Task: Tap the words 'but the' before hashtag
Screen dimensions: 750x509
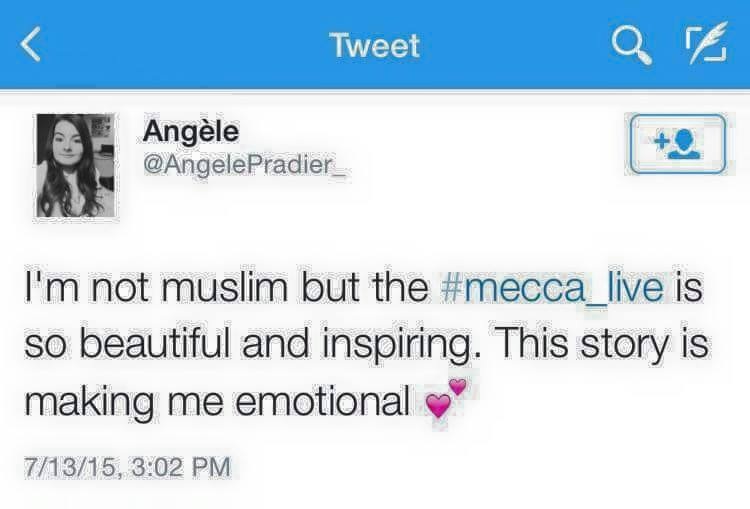Action: pos(364,287)
